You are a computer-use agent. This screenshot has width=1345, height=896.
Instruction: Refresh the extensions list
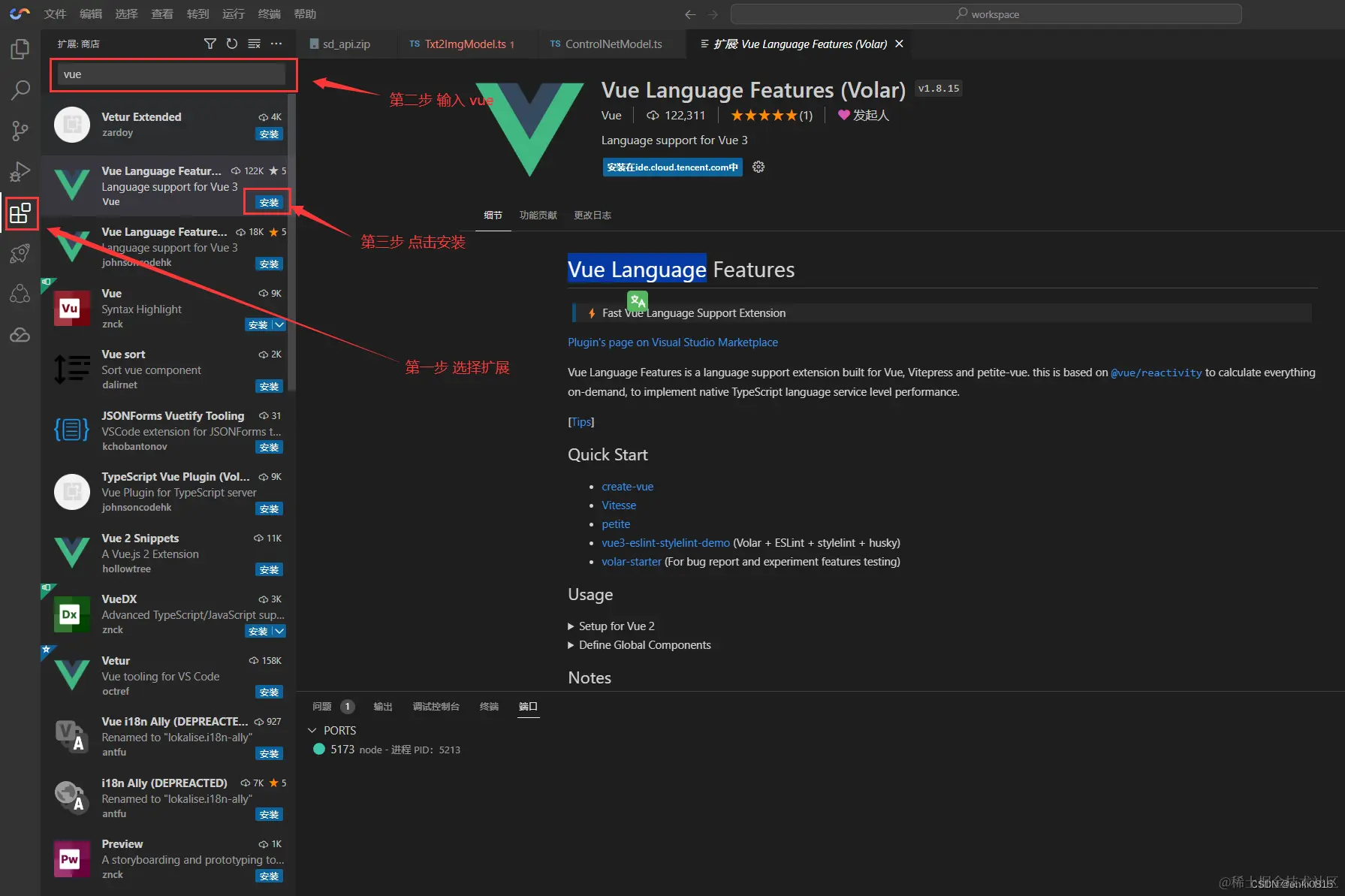pyautogui.click(x=232, y=44)
